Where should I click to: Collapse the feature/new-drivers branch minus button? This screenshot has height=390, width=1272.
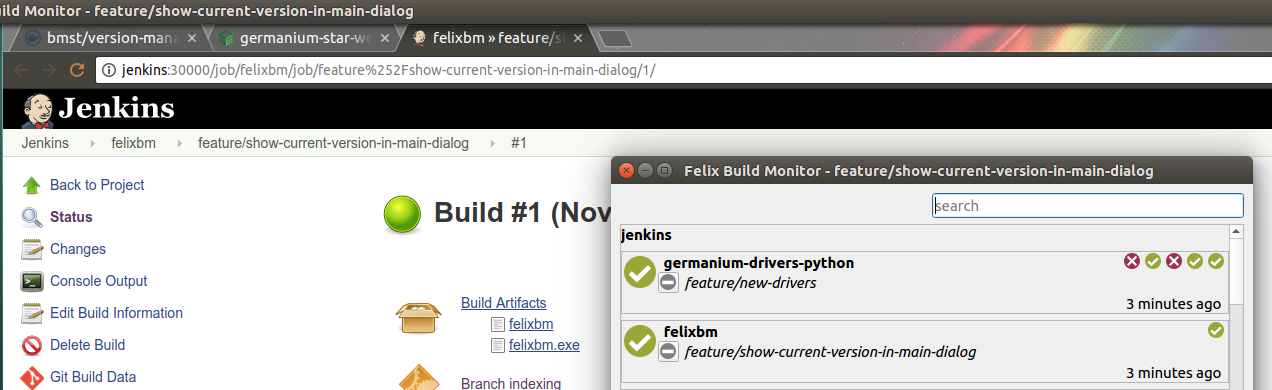[669, 283]
